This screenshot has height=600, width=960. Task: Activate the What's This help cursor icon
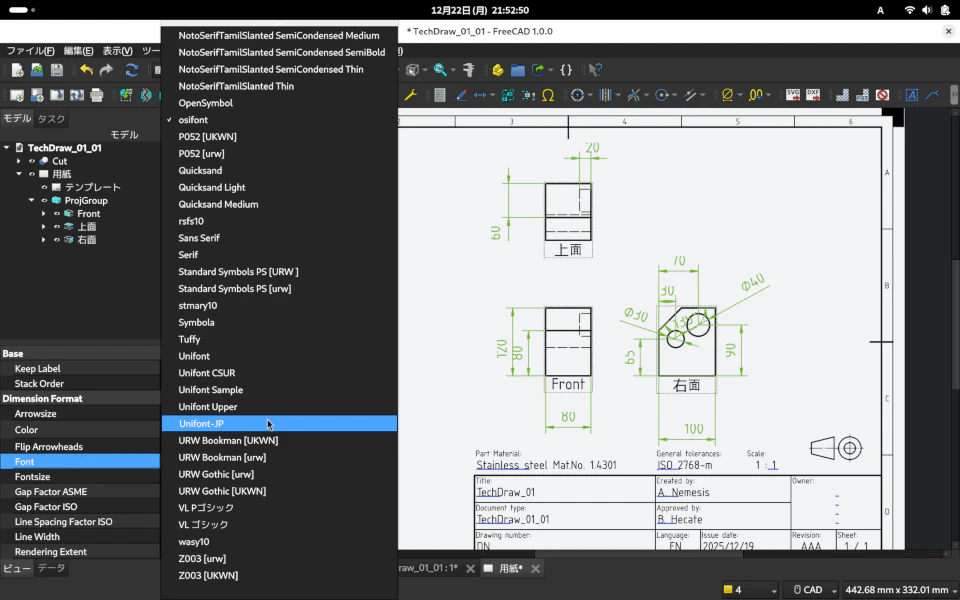[595, 70]
